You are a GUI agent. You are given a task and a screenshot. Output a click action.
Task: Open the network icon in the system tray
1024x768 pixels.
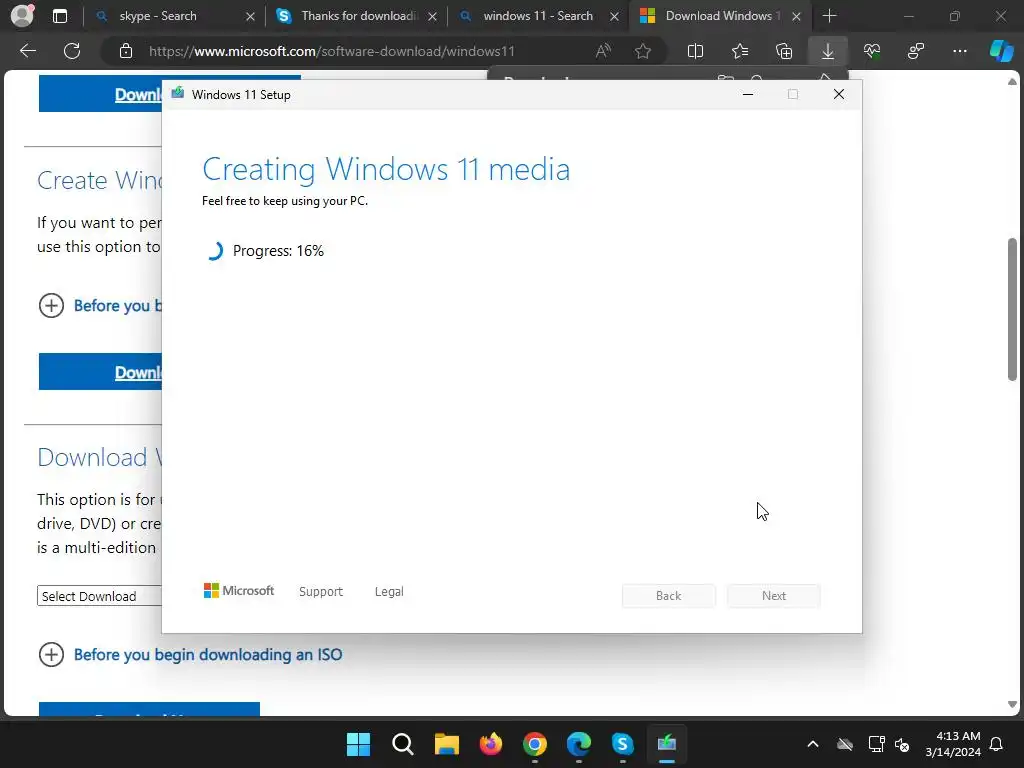876,744
